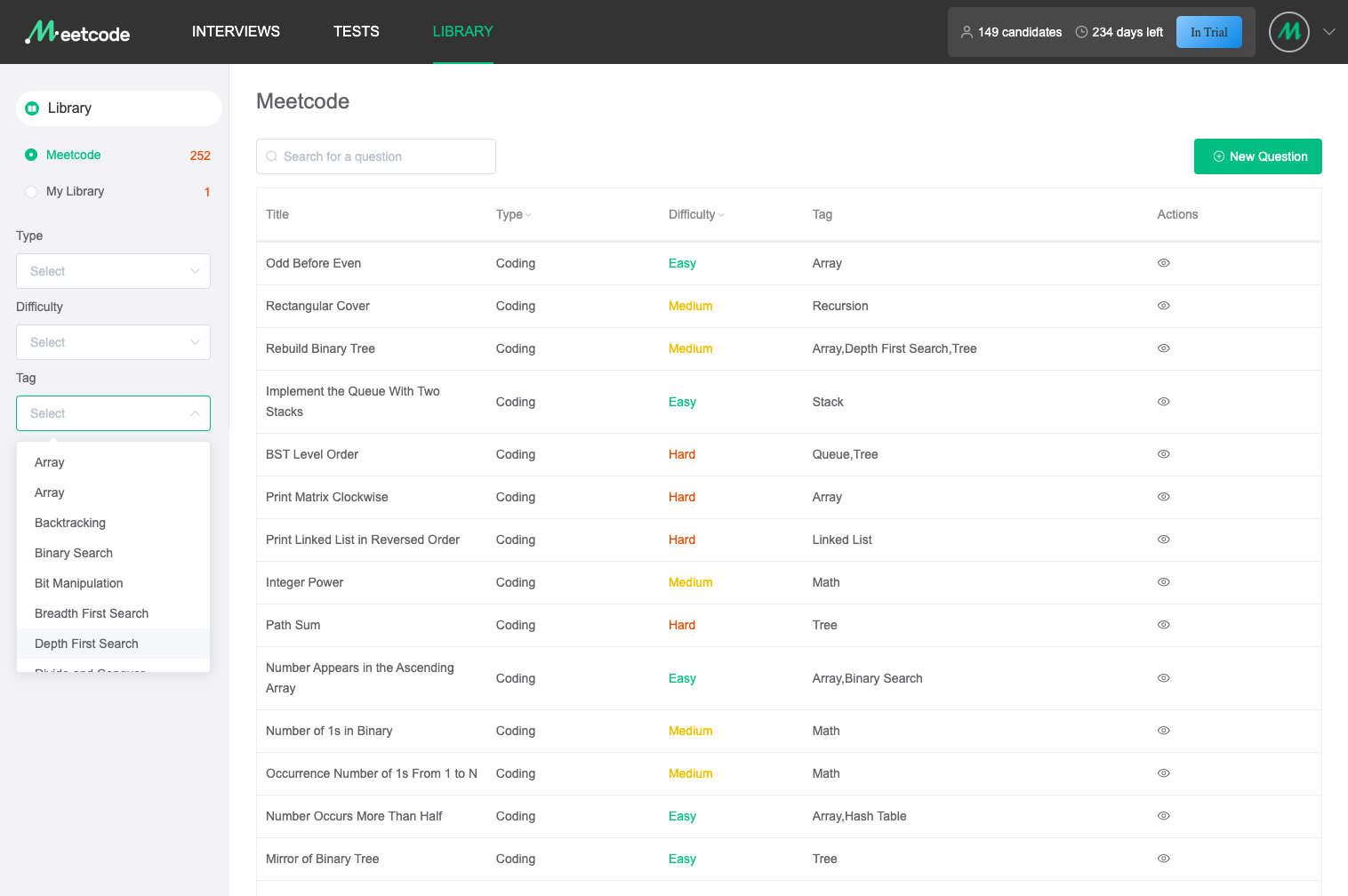Screen dimensions: 1348x896
Task: Click the Array,Hash Table tag cell
Action: pos(860,816)
